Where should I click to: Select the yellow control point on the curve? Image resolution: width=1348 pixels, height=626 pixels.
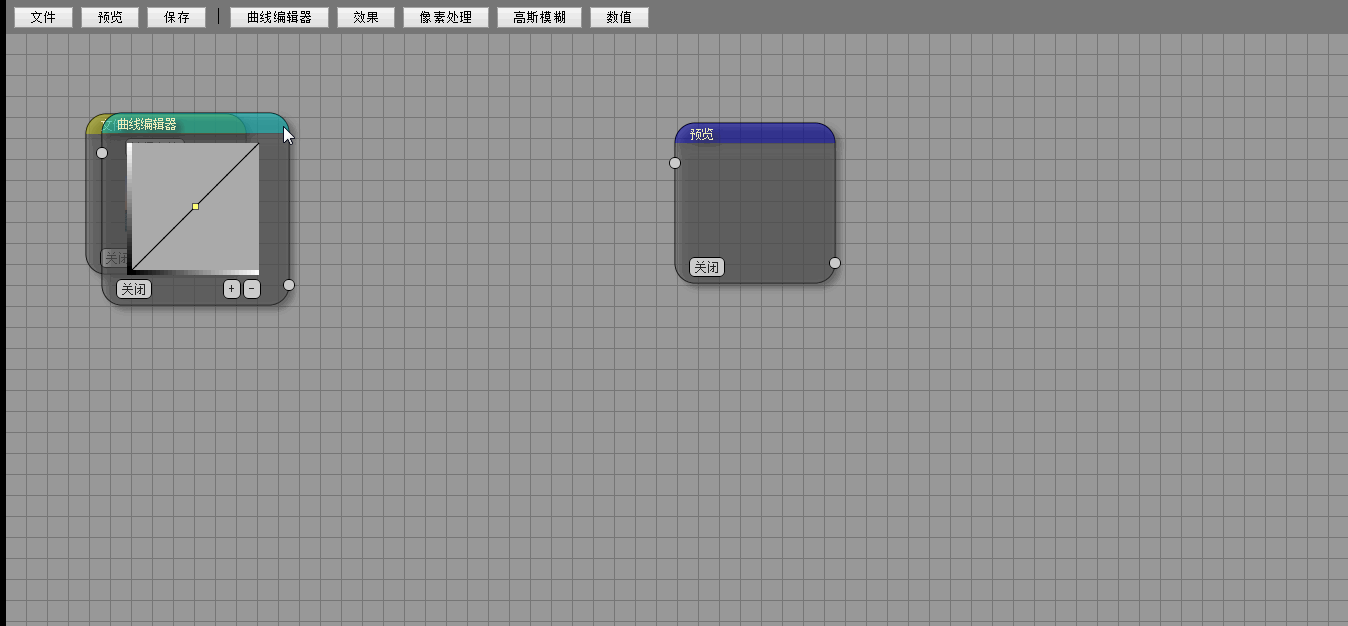coord(195,206)
